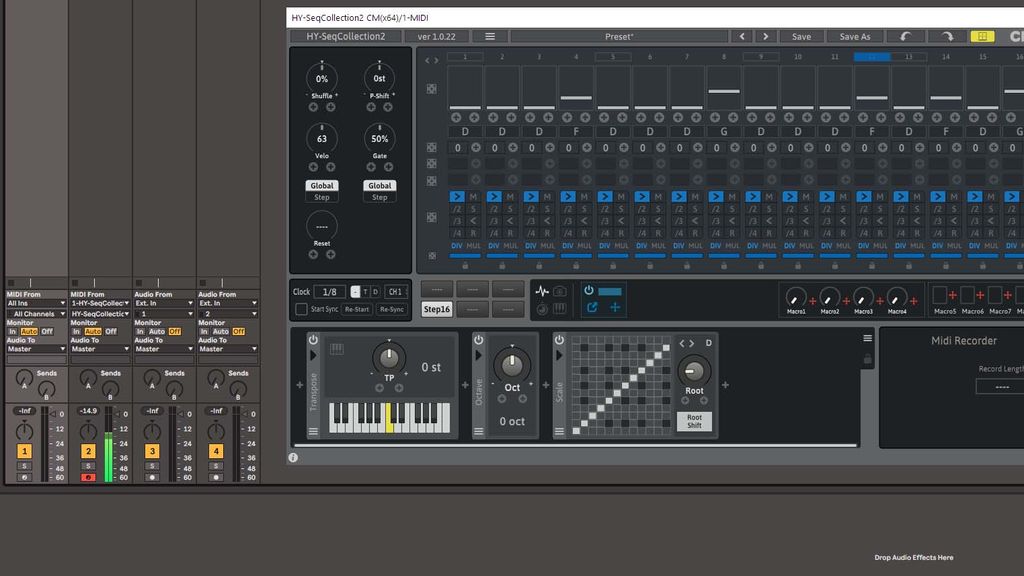Open the HY-SeqCollection2 hamburger menu

point(489,35)
